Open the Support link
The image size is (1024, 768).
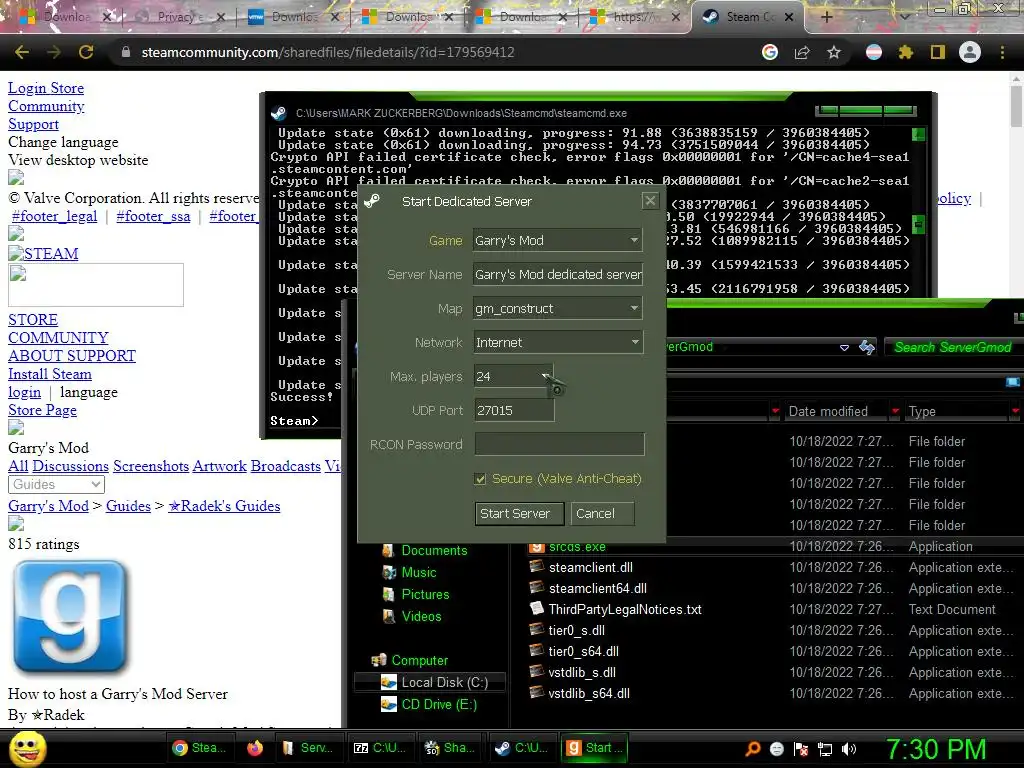[x=33, y=124]
